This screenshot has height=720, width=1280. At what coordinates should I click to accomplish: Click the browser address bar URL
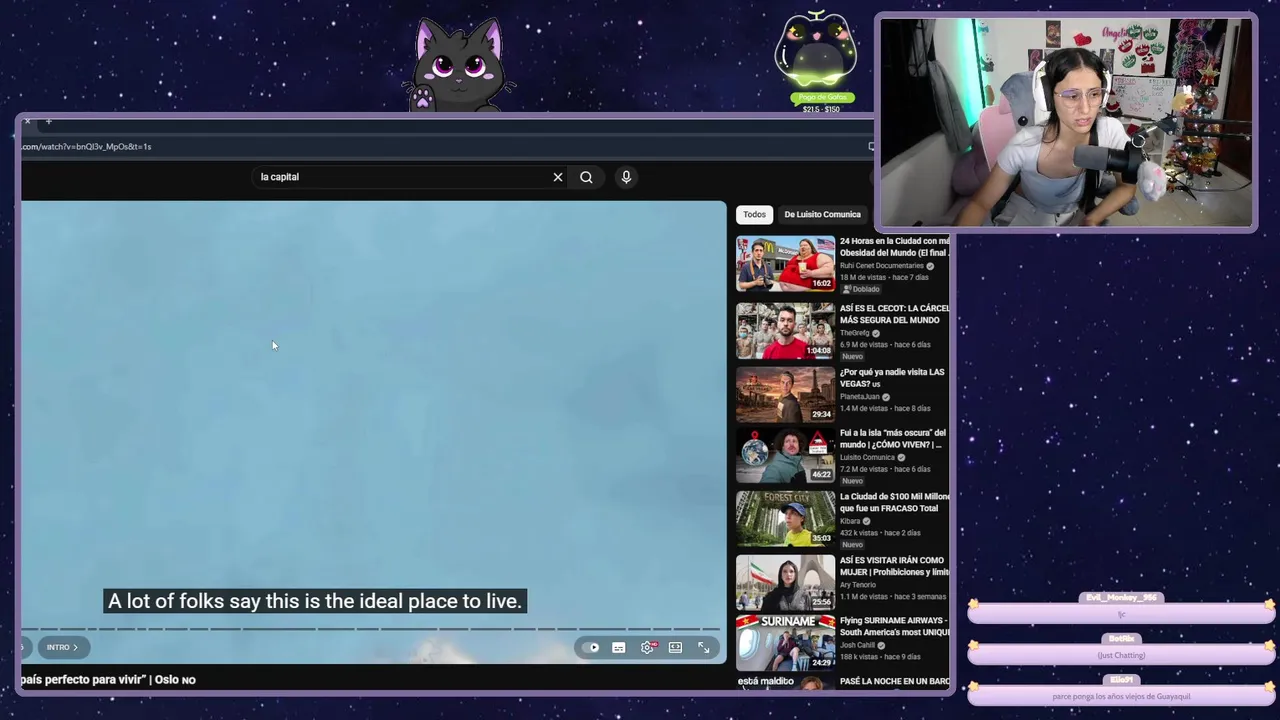pos(86,147)
